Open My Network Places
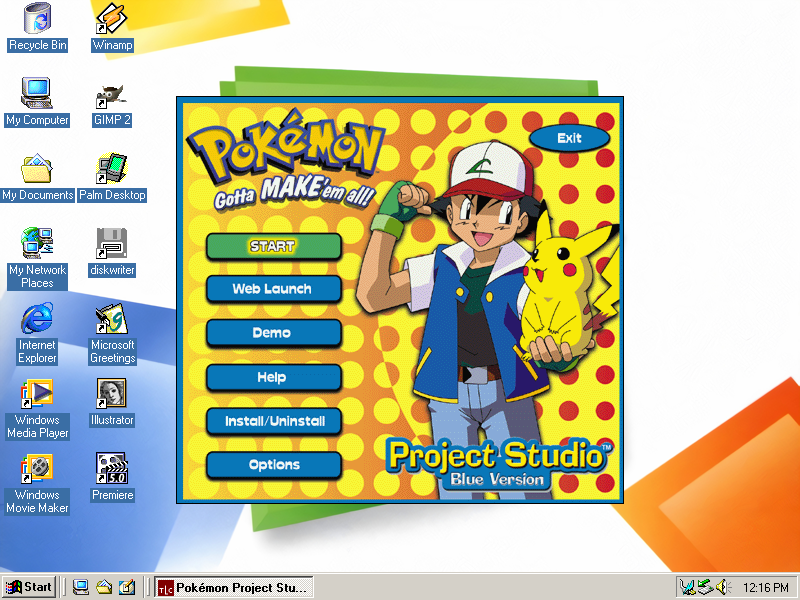 tap(37, 245)
